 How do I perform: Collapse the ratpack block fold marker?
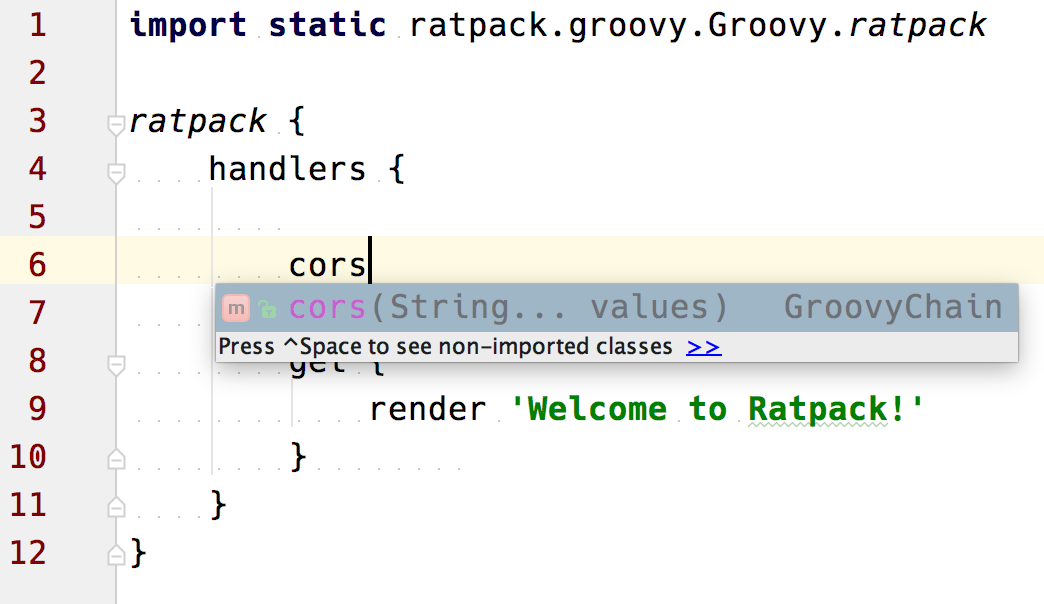tap(116, 125)
